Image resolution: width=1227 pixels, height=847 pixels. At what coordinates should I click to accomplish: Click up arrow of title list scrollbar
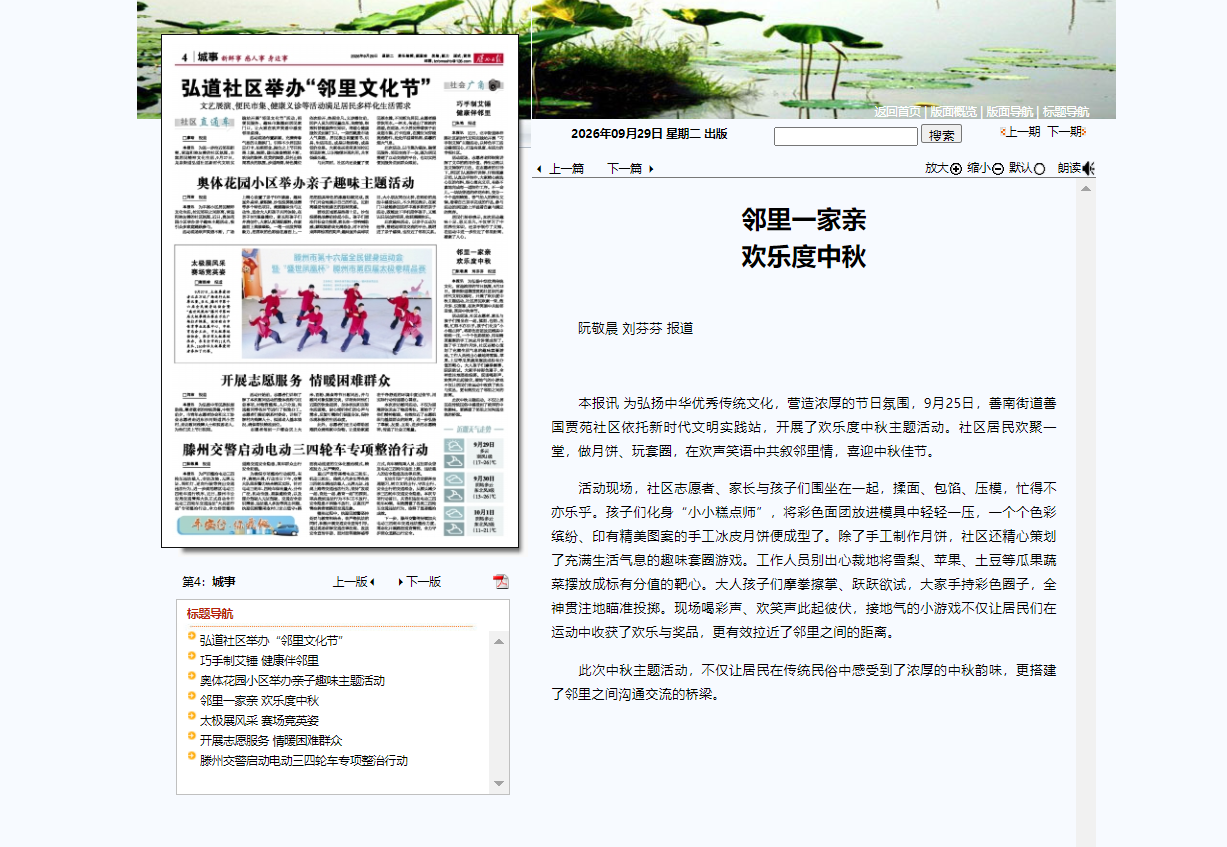click(x=499, y=641)
